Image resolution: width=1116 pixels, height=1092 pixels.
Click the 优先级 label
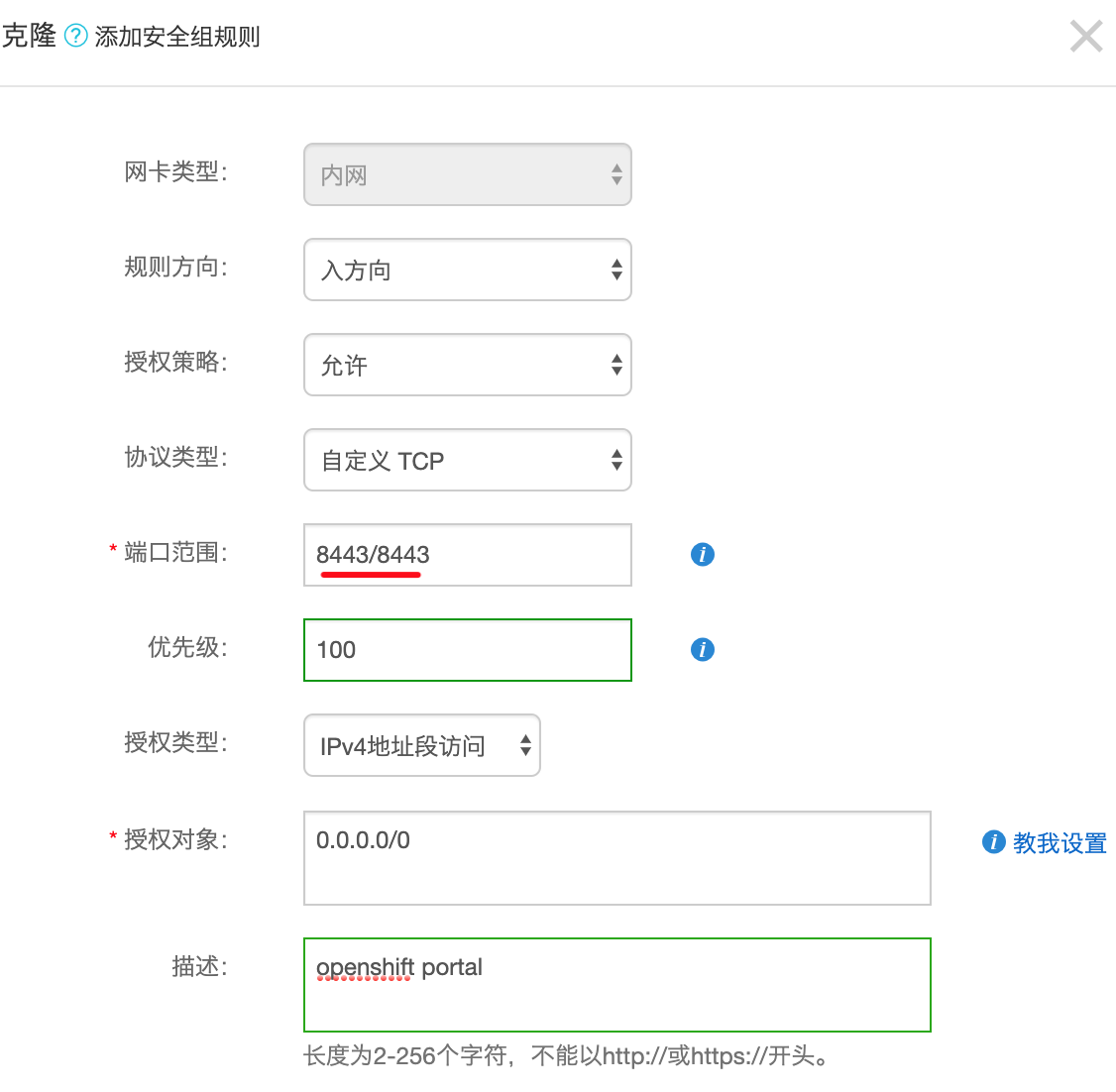click(x=188, y=647)
